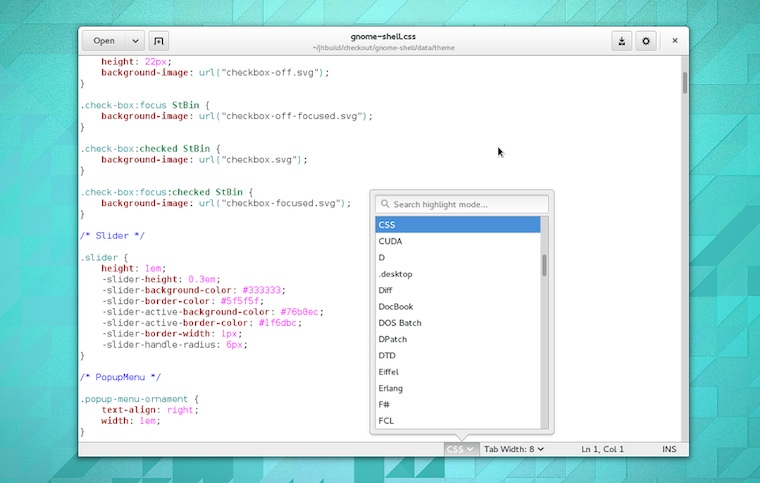Pick F# highlight mode

click(x=458, y=405)
